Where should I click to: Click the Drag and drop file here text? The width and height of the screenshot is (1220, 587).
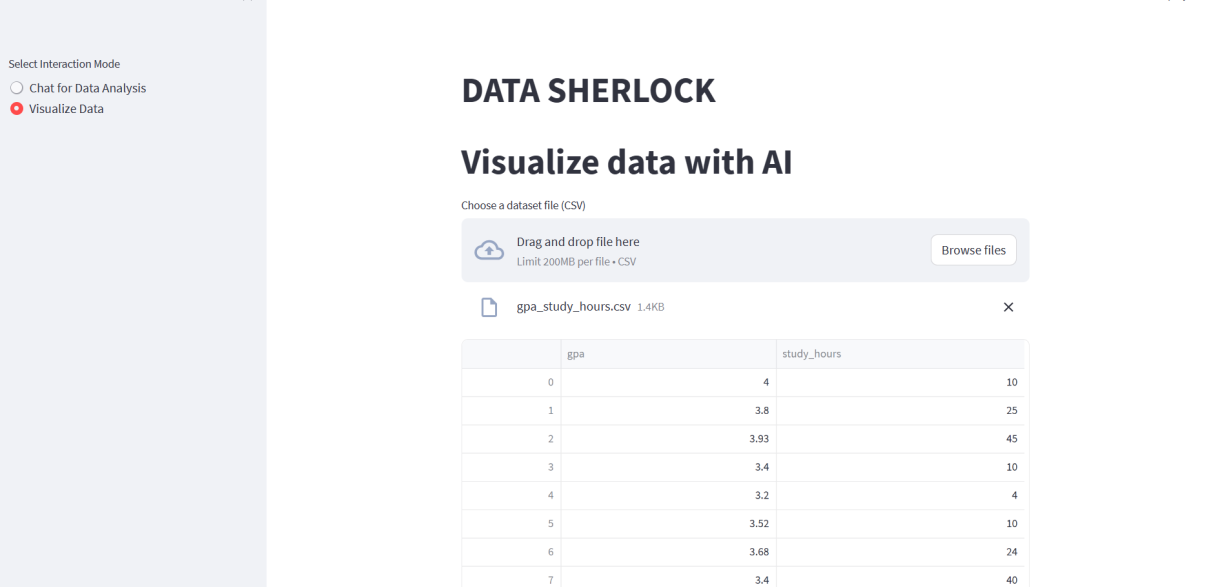click(577, 242)
